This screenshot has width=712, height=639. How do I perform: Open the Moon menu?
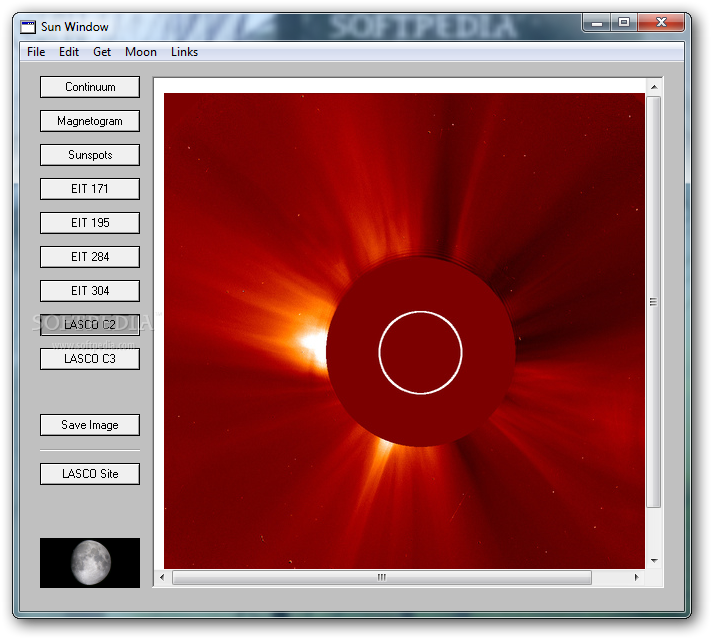click(141, 52)
